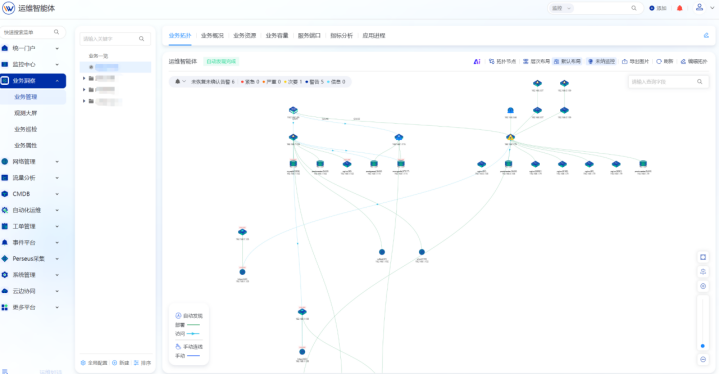
Task: Switch to 业务概况 tab
Action: coord(212,35)
